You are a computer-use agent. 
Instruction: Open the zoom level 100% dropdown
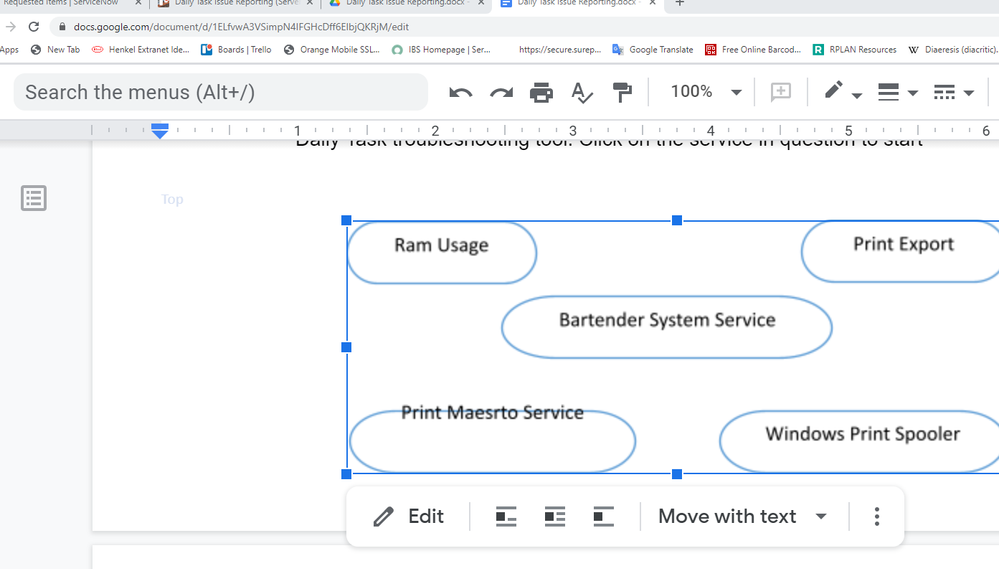coord(706,92)
